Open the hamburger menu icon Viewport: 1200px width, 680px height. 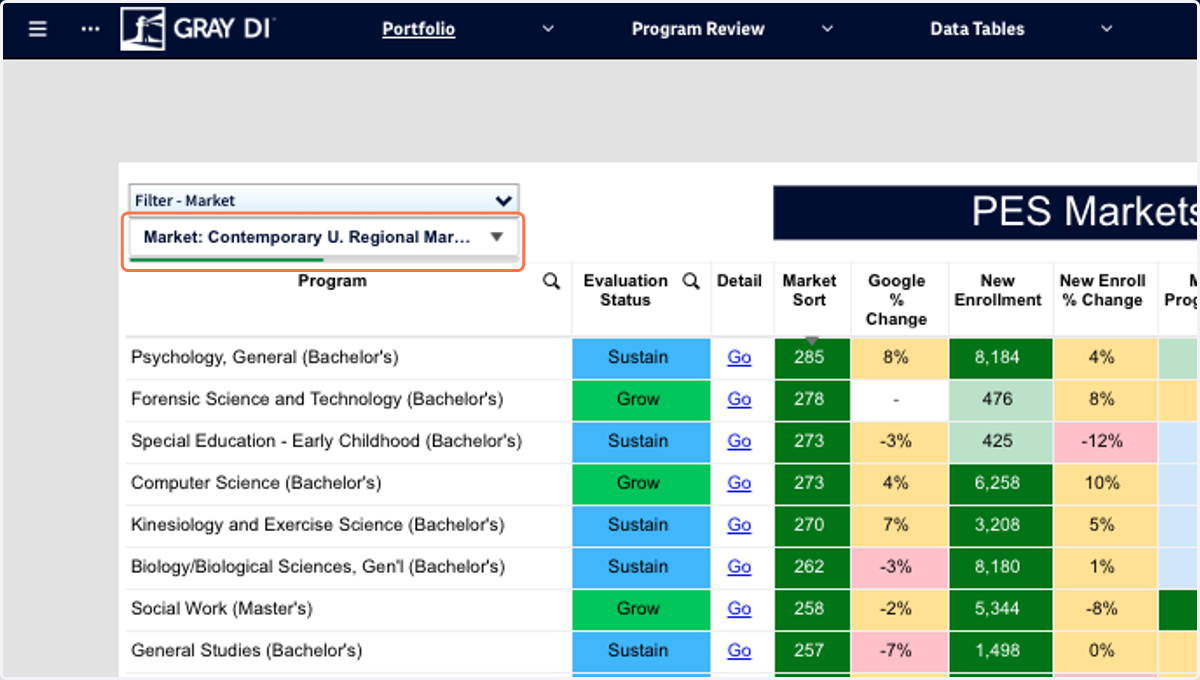(38, 29)
